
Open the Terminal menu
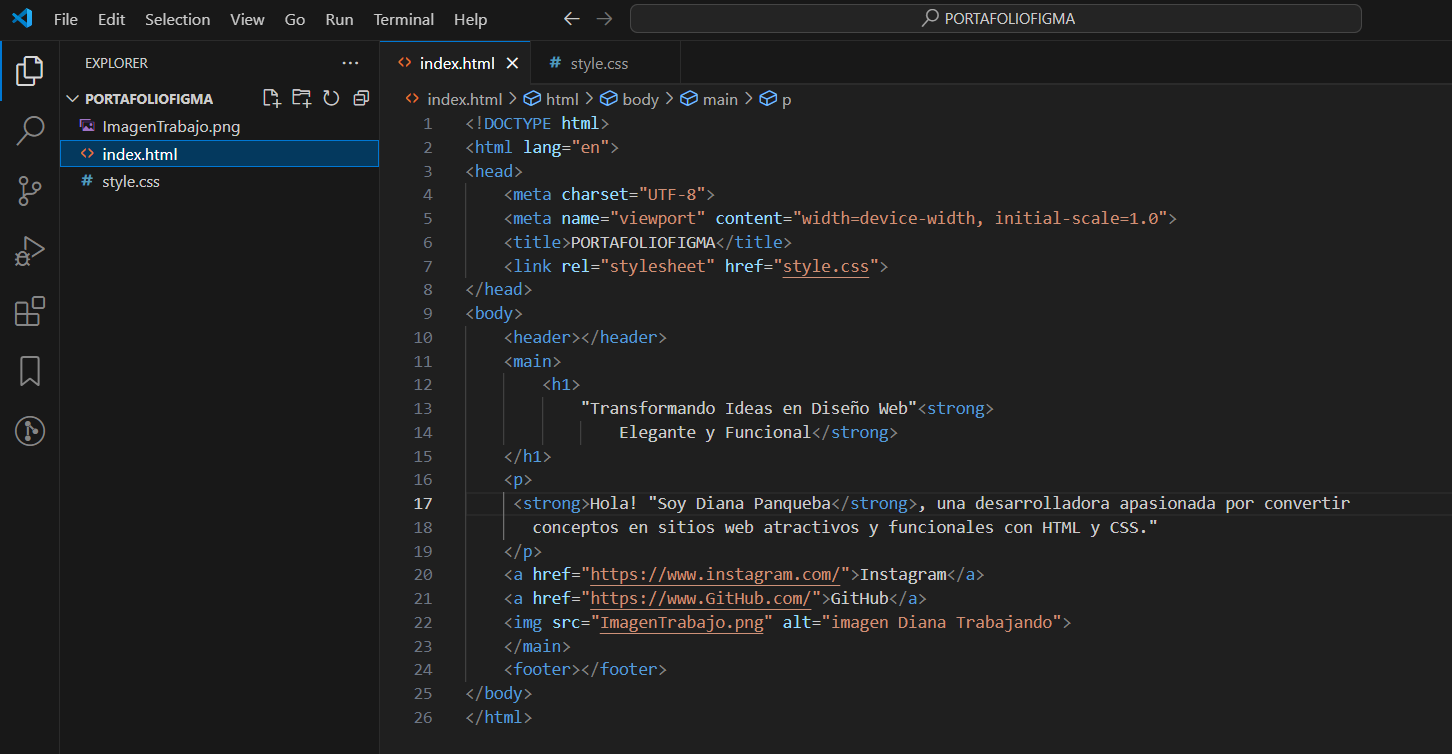(x=404, y=19)
